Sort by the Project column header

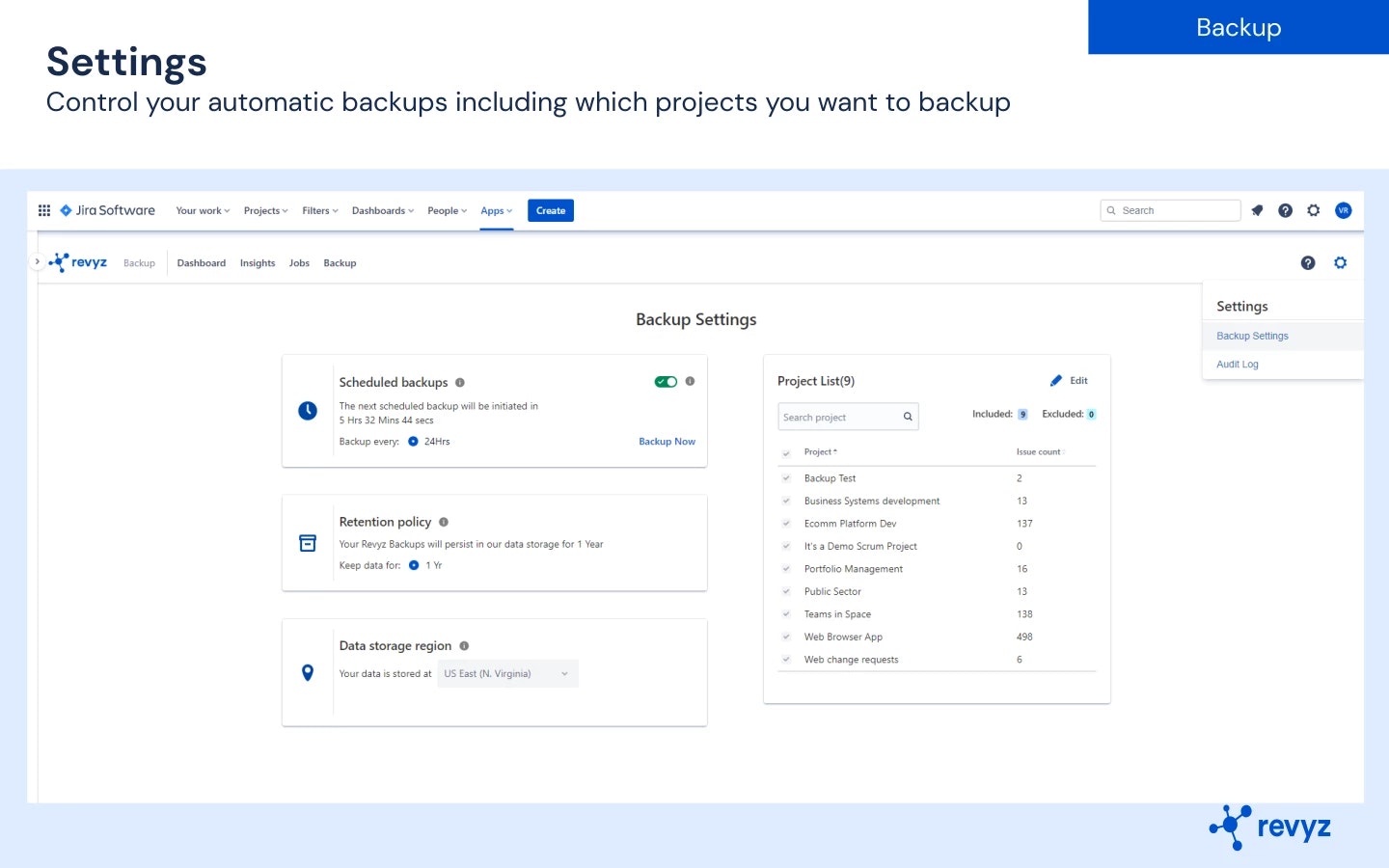pos(821,452)
